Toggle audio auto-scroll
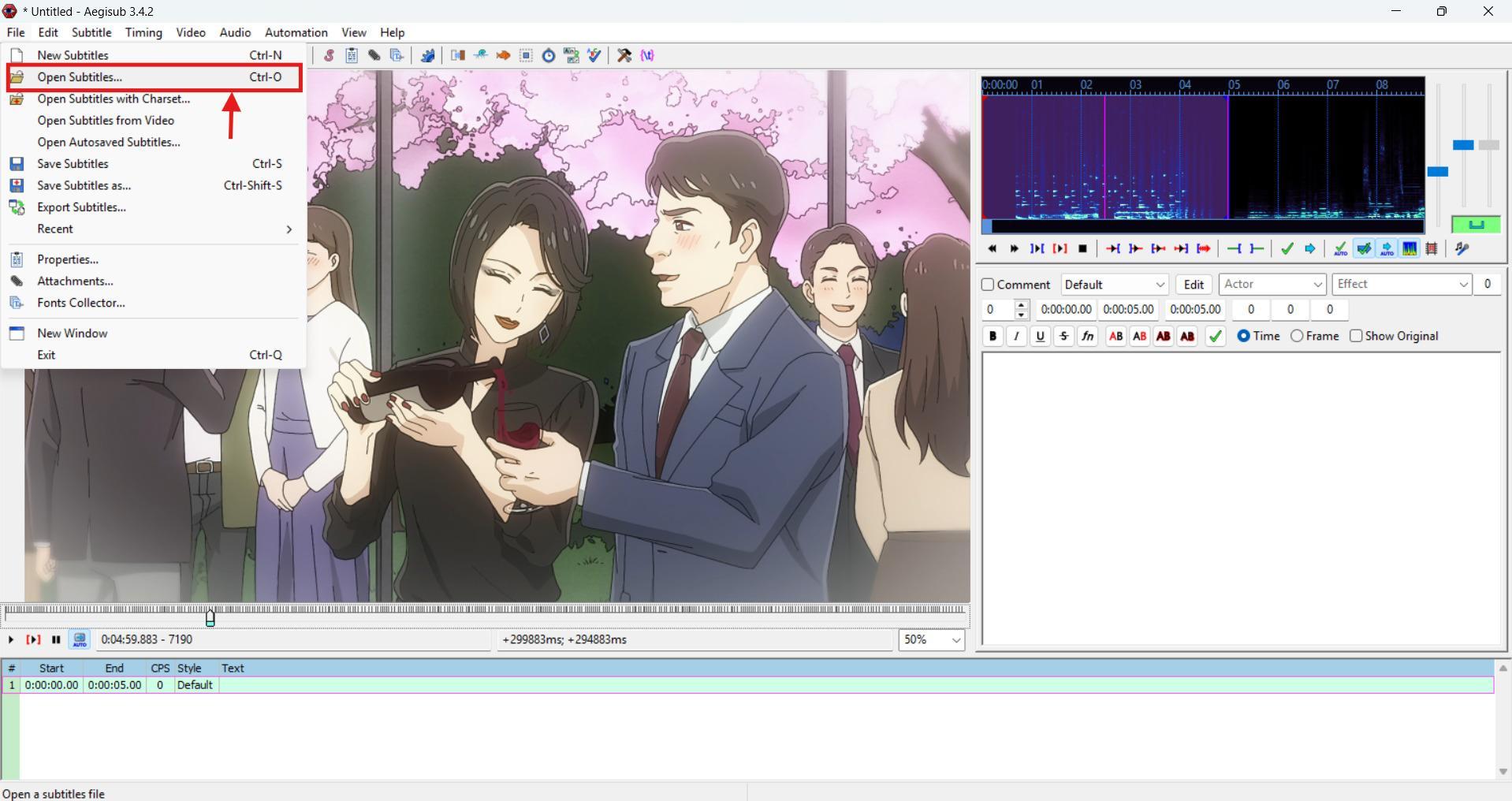This screenshot has width=1512, height=801. click(x=1387, y=249)
